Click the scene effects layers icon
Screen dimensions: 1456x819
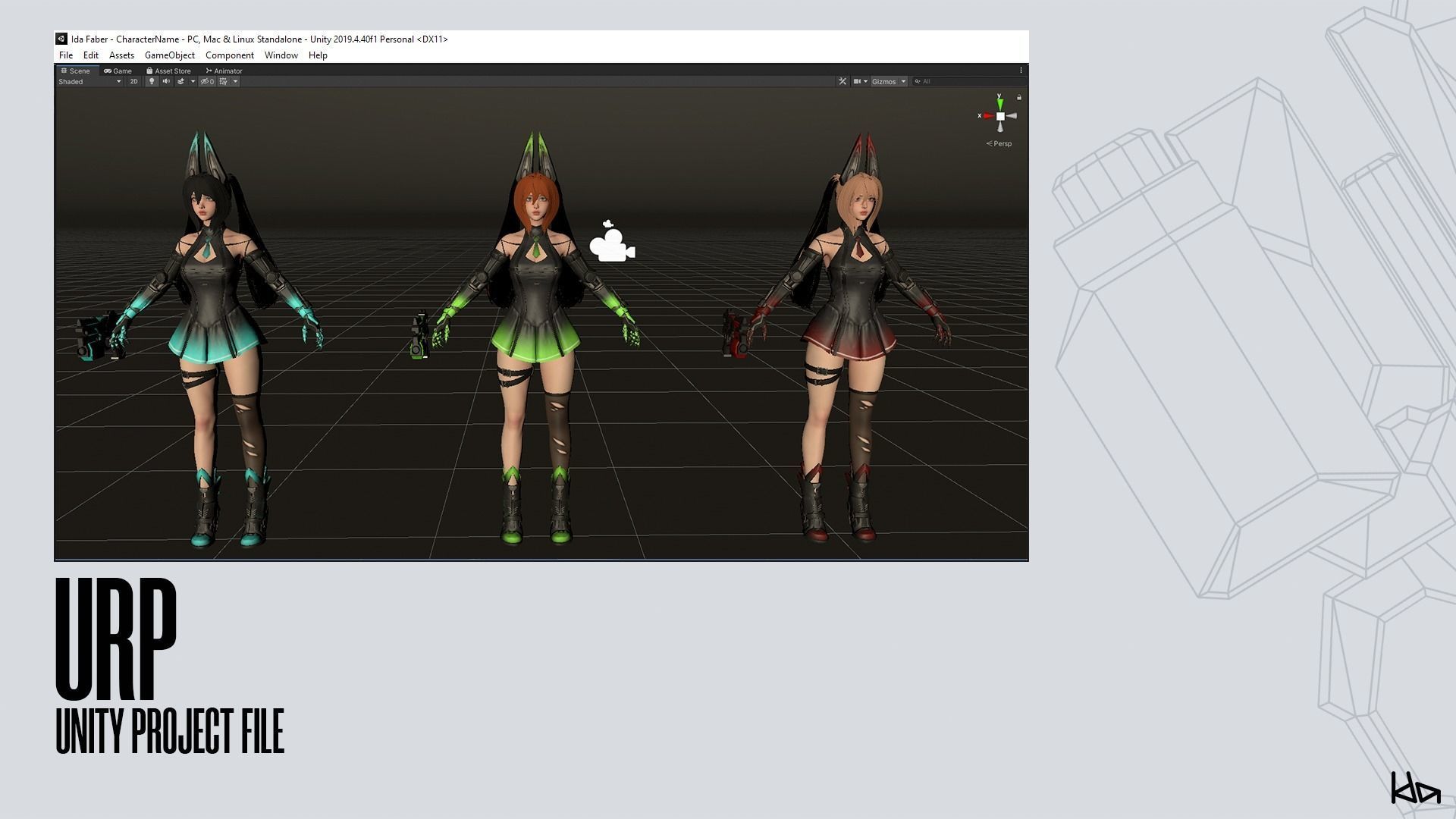pos(180,81)
